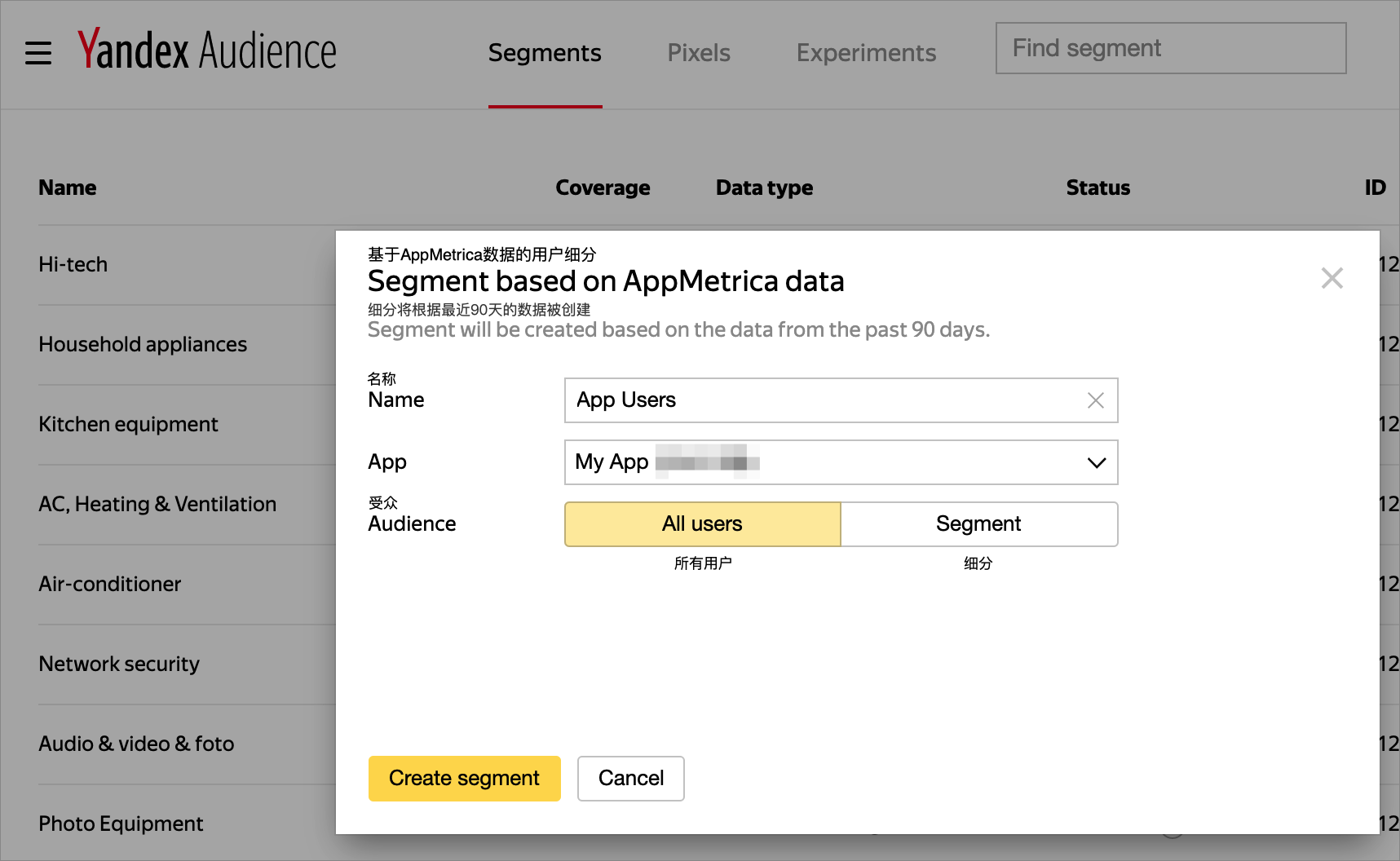
Task: Select the All users audience option
Action: click(702, 523)
